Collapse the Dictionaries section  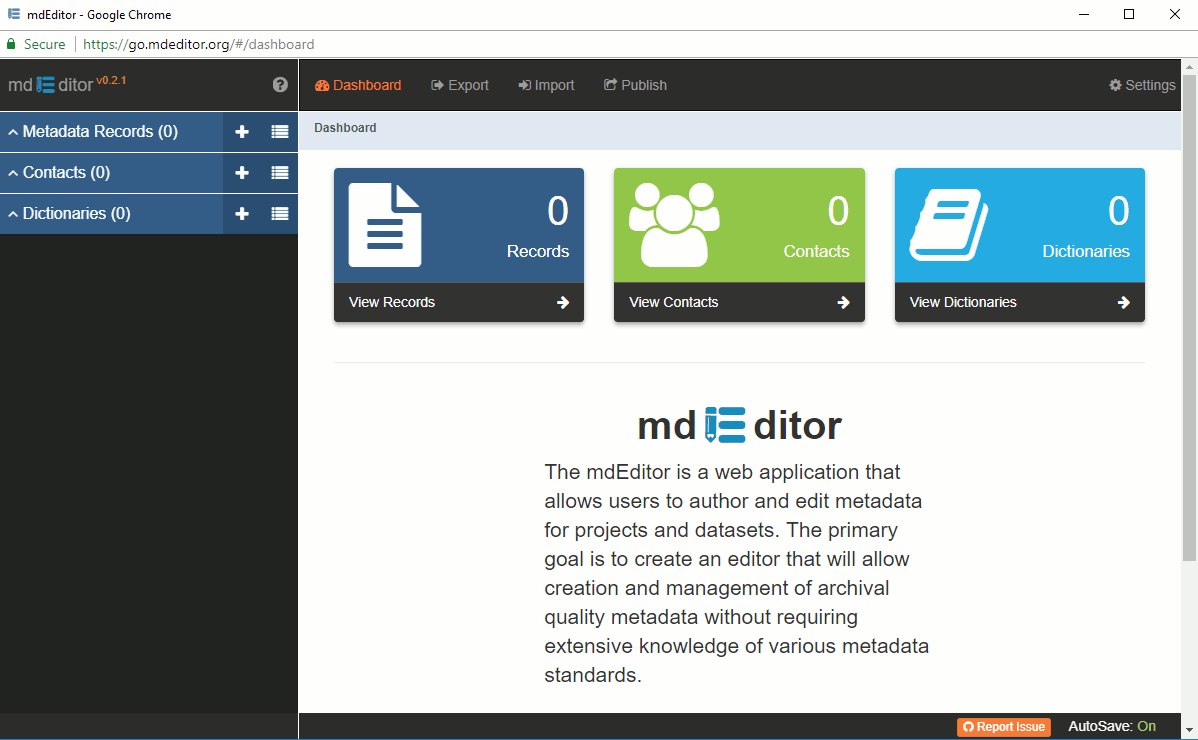(x=13, y=214)
